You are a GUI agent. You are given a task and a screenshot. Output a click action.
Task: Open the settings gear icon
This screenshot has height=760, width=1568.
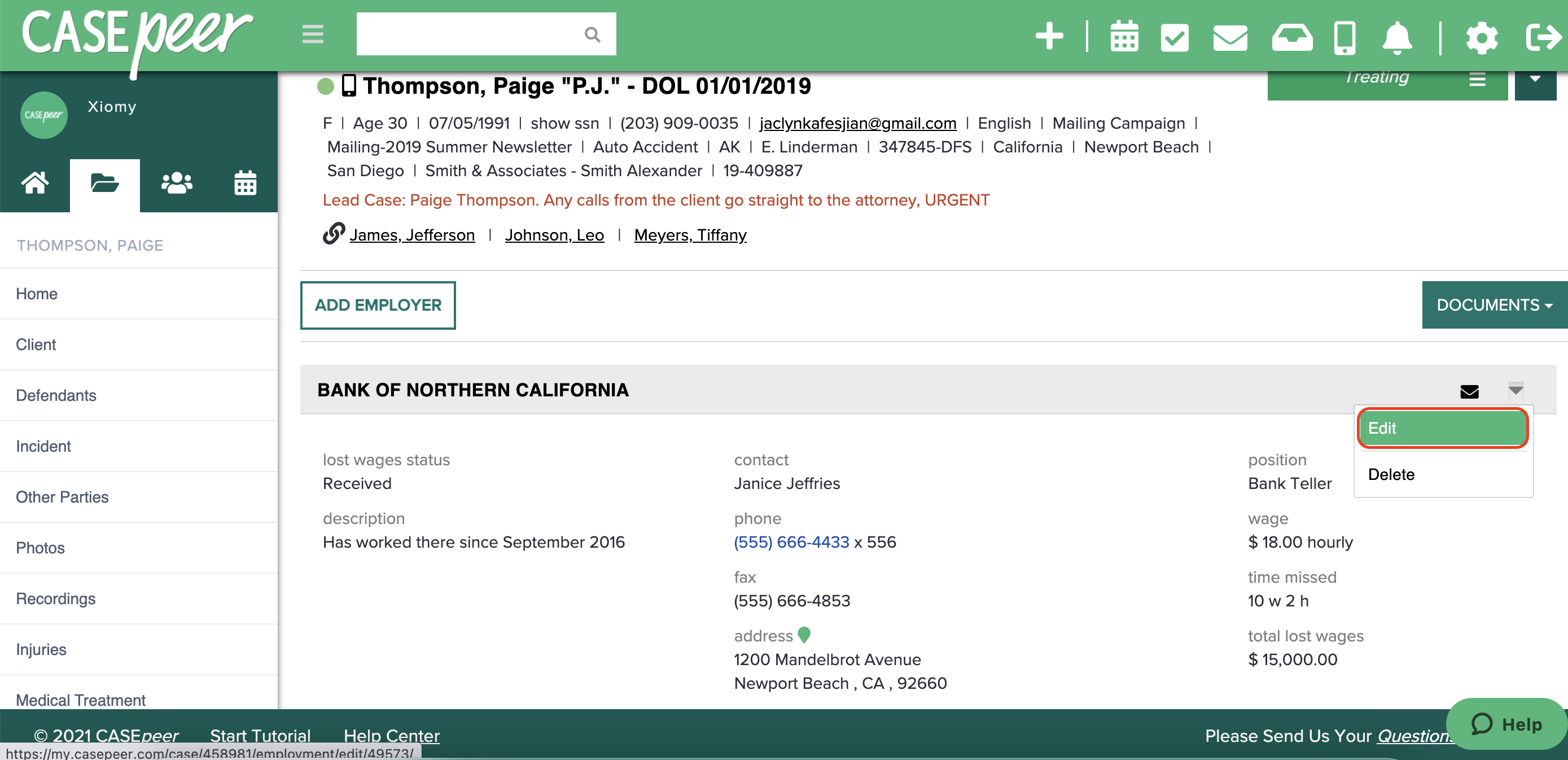tap(1482, 36)
